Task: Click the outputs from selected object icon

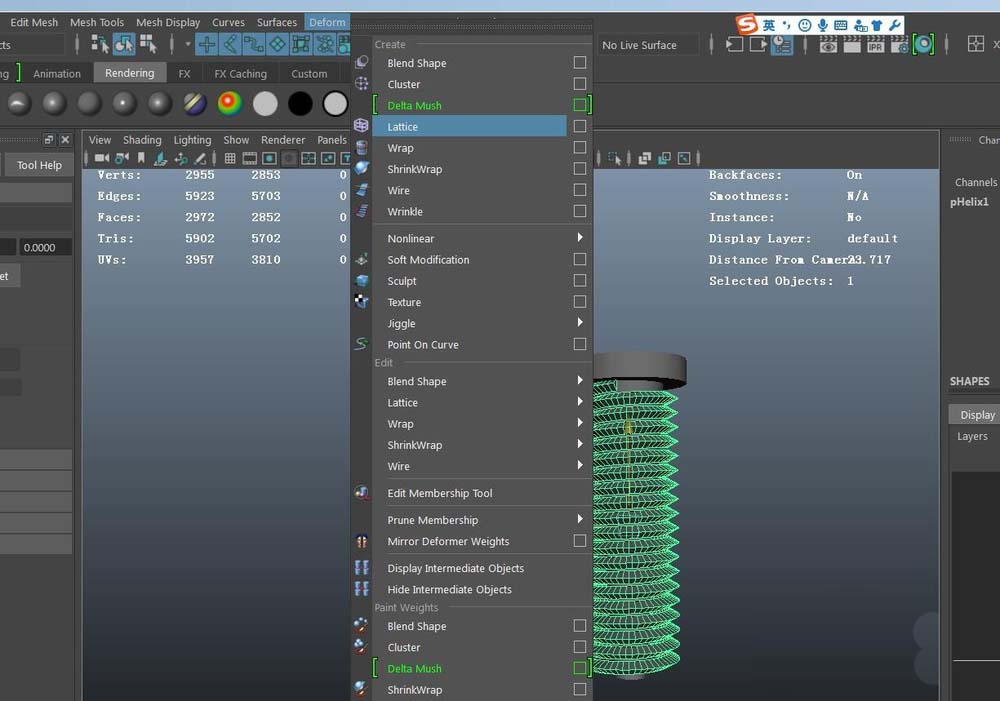Action: pos(758,44)
